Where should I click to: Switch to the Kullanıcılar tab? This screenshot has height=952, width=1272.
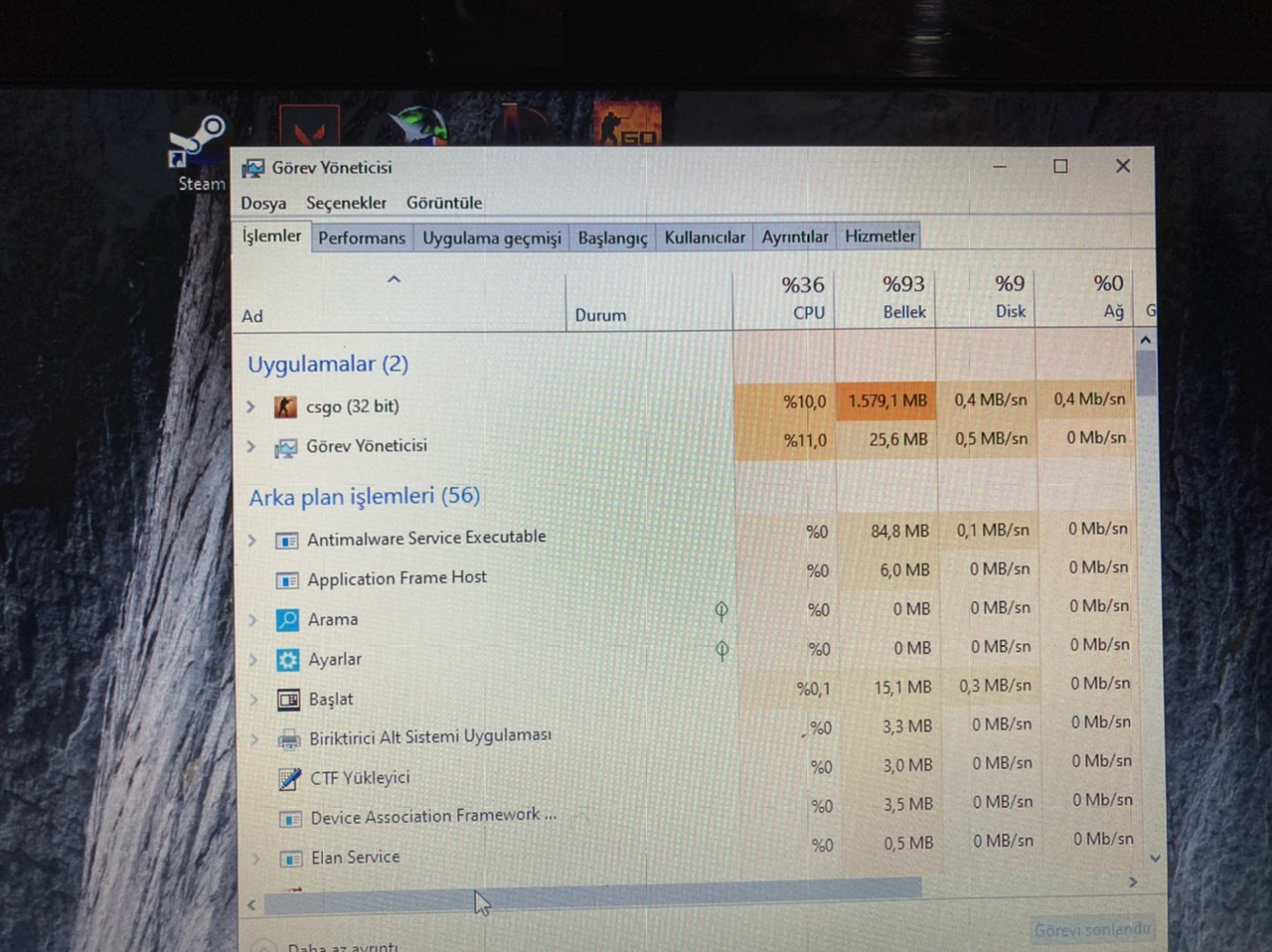click(x=705, y=238)
